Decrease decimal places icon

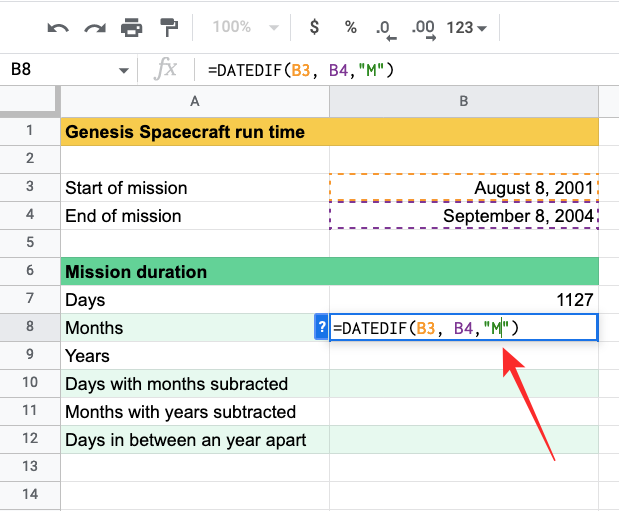coord(384,27)
